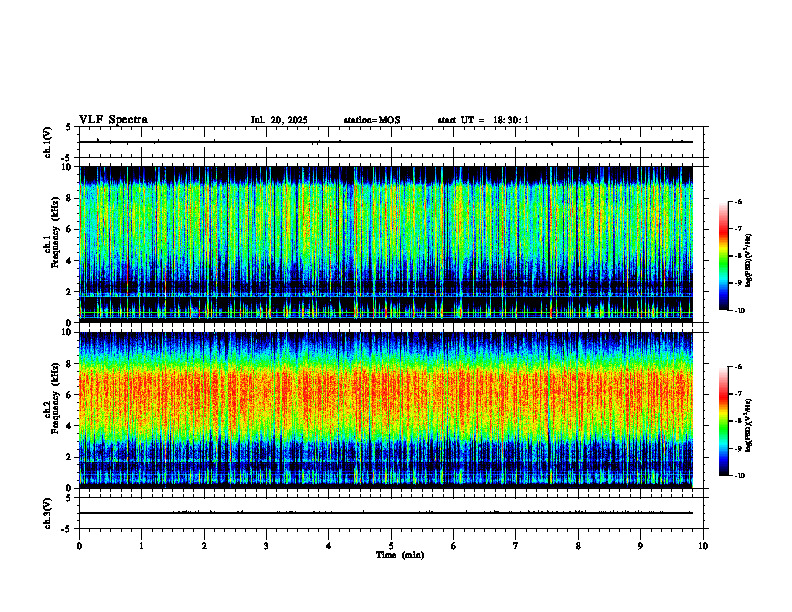Click the "-7" label on ch.2 colorbar

[738, 394]
